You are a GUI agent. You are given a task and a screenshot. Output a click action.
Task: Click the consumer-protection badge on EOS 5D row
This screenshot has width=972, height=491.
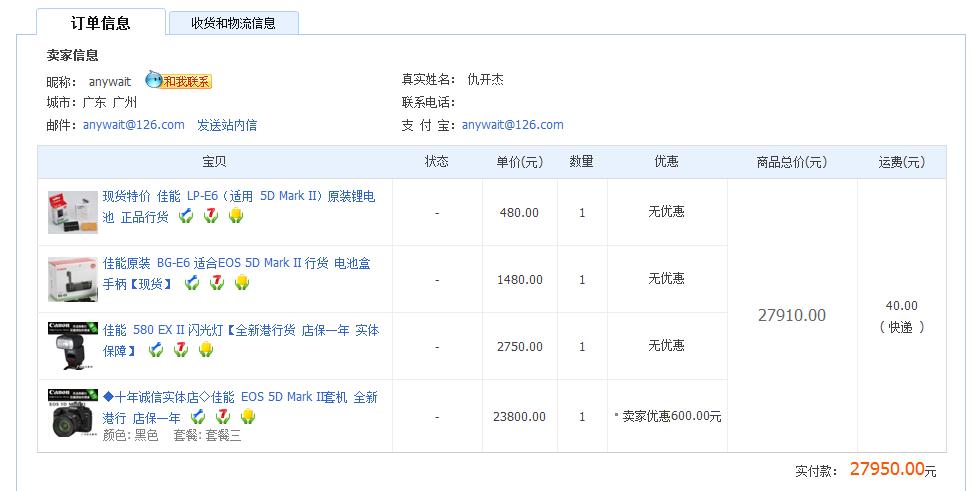(198, 416)
